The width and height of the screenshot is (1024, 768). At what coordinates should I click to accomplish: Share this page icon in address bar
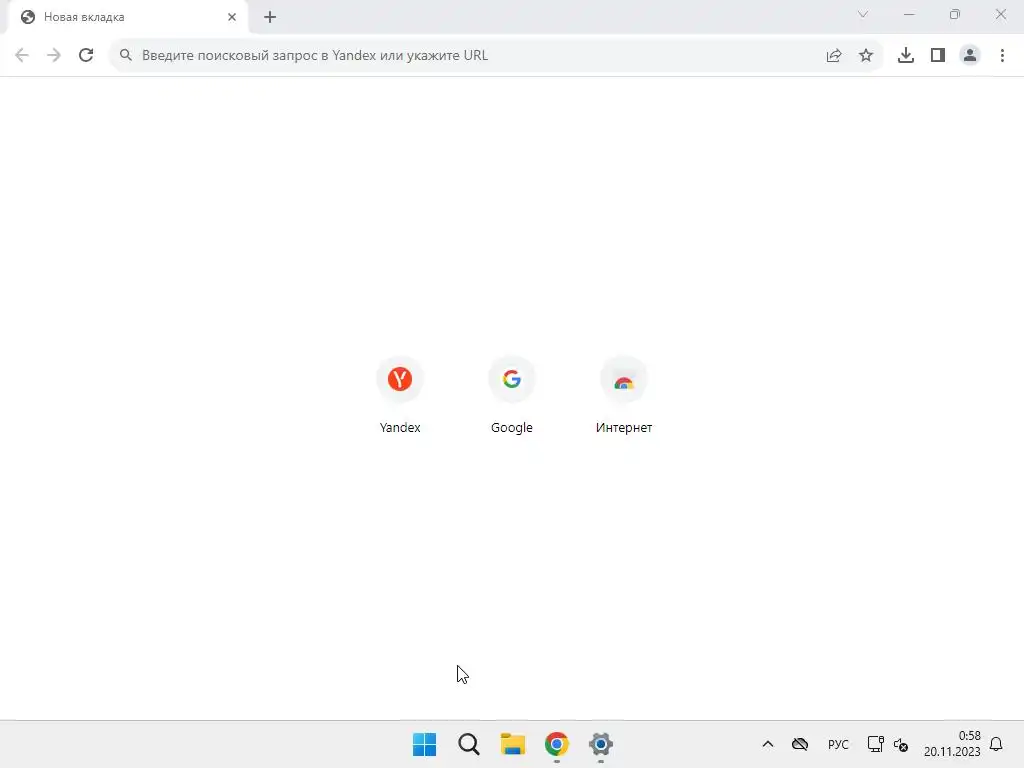[x=834, y=56]
